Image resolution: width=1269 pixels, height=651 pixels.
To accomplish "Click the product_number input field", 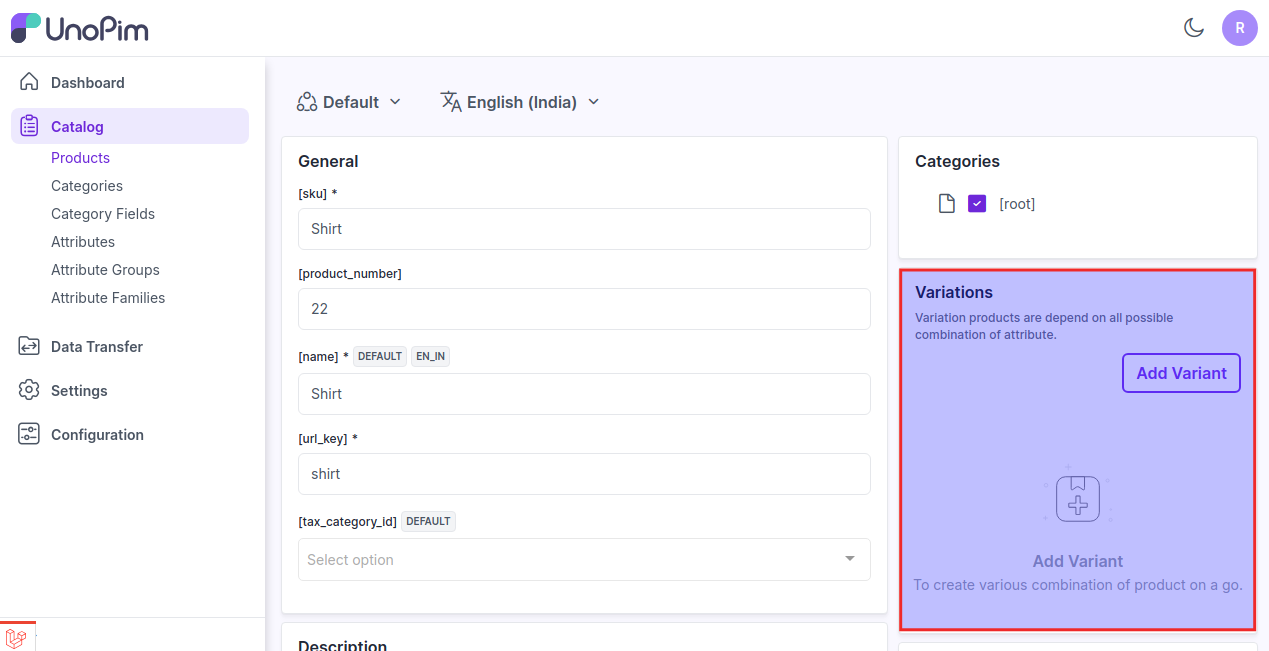I will (584, 309).
